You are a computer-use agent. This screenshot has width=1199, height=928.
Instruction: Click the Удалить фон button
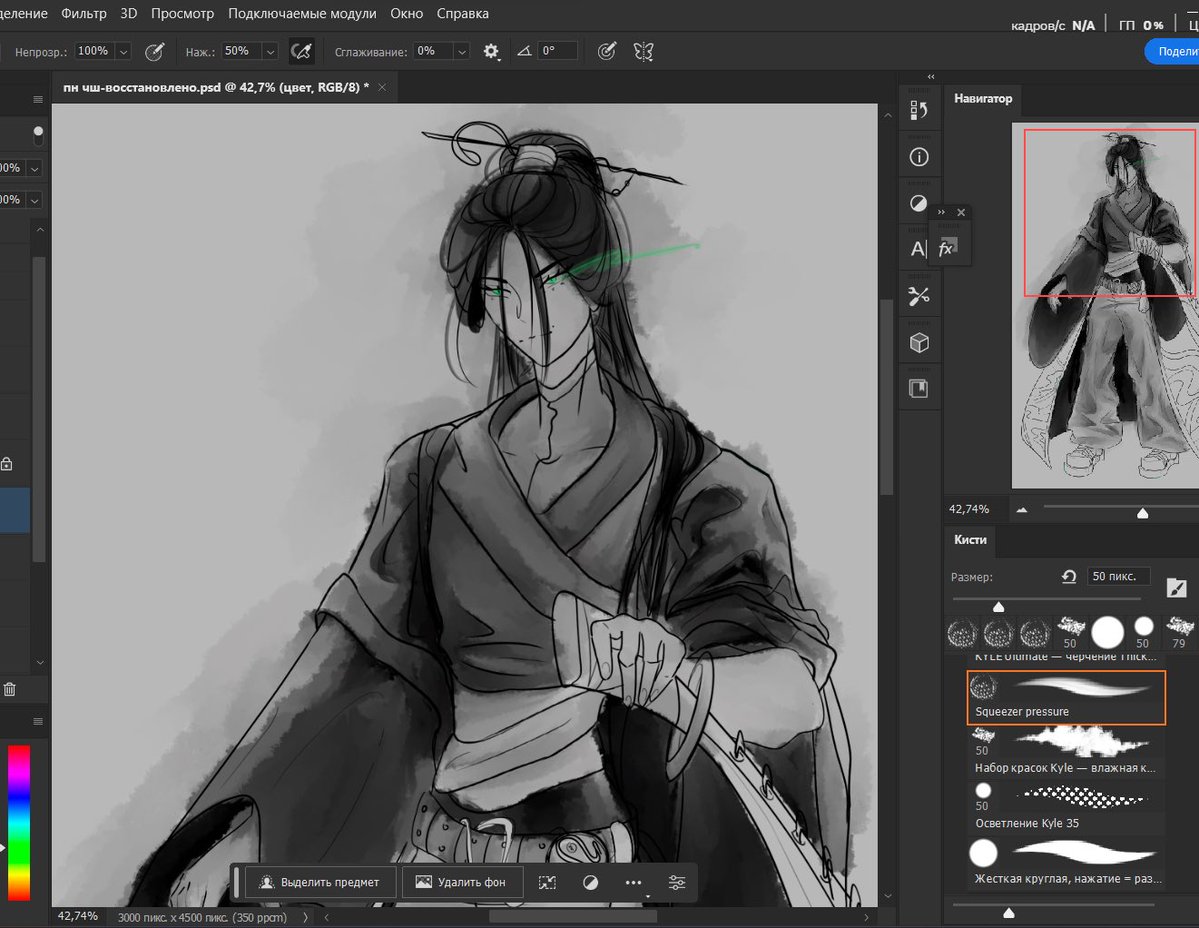click(462, 882)
